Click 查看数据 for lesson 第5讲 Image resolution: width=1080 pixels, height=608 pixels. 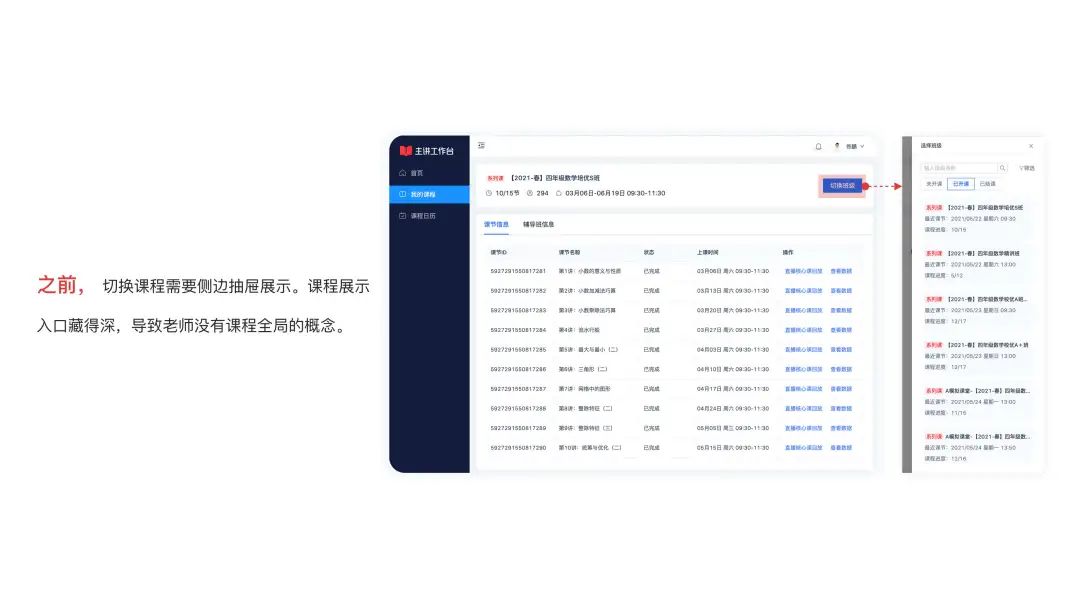point(841,350)
